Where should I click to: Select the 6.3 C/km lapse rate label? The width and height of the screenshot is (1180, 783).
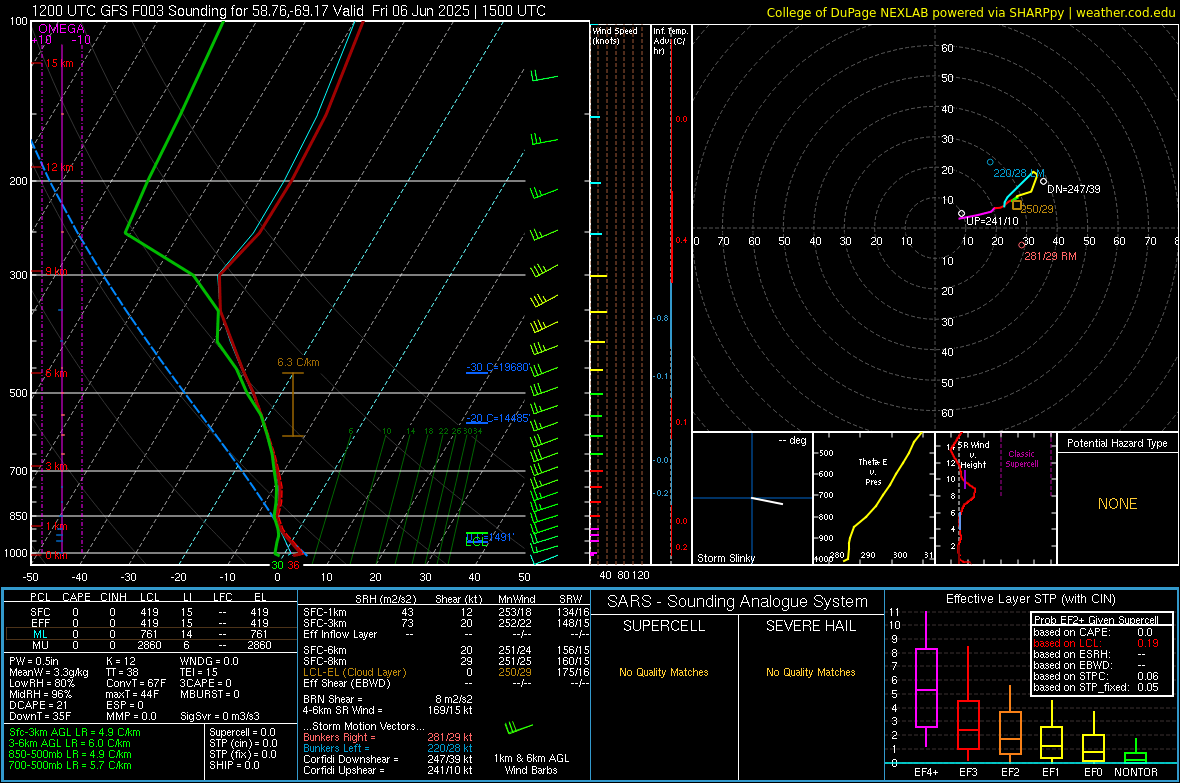(298, 362)
